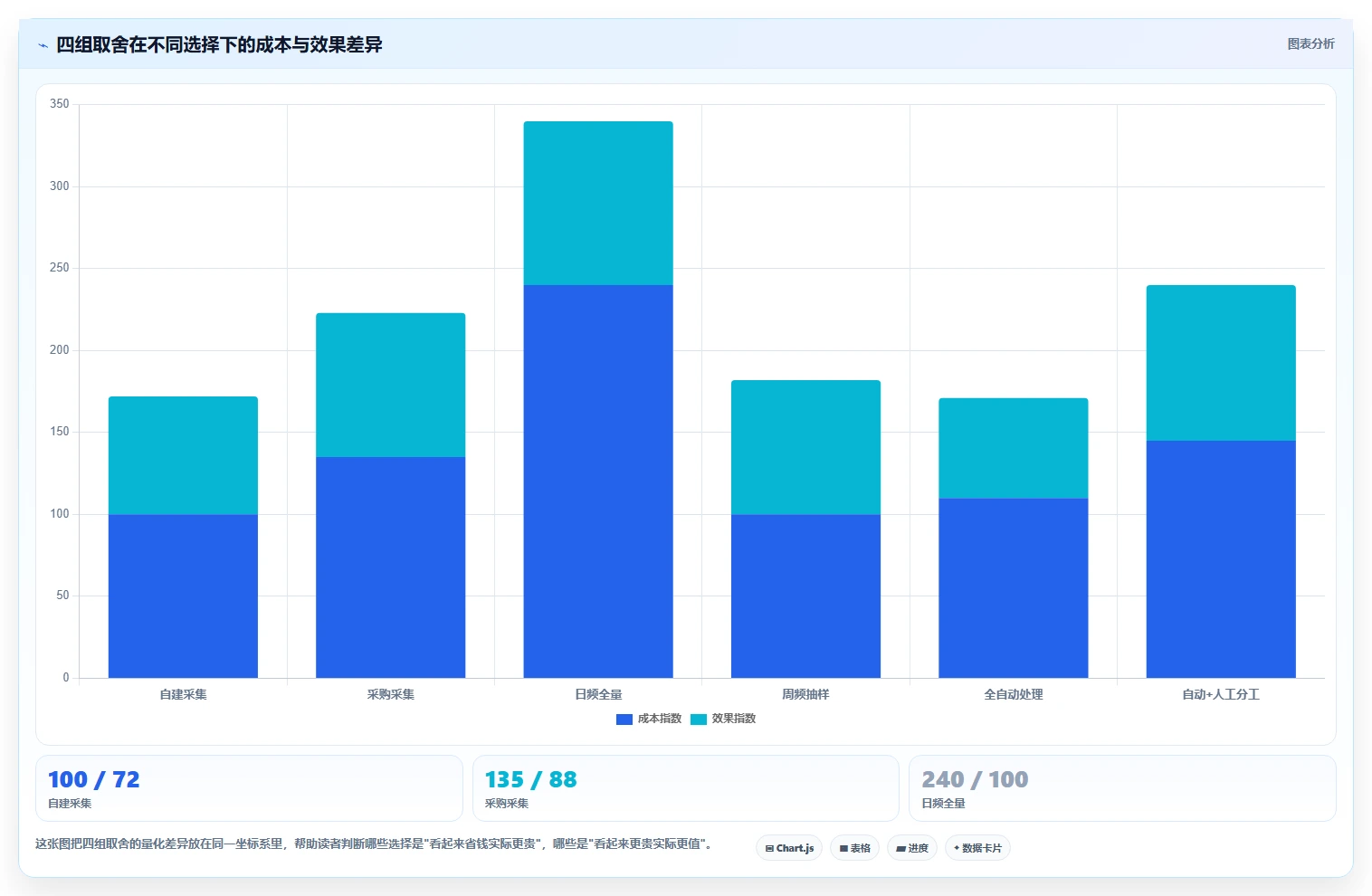Click the chart icon beside the card title
Image resolution: width=1372 pixels, height=896 pixels.
43,45
